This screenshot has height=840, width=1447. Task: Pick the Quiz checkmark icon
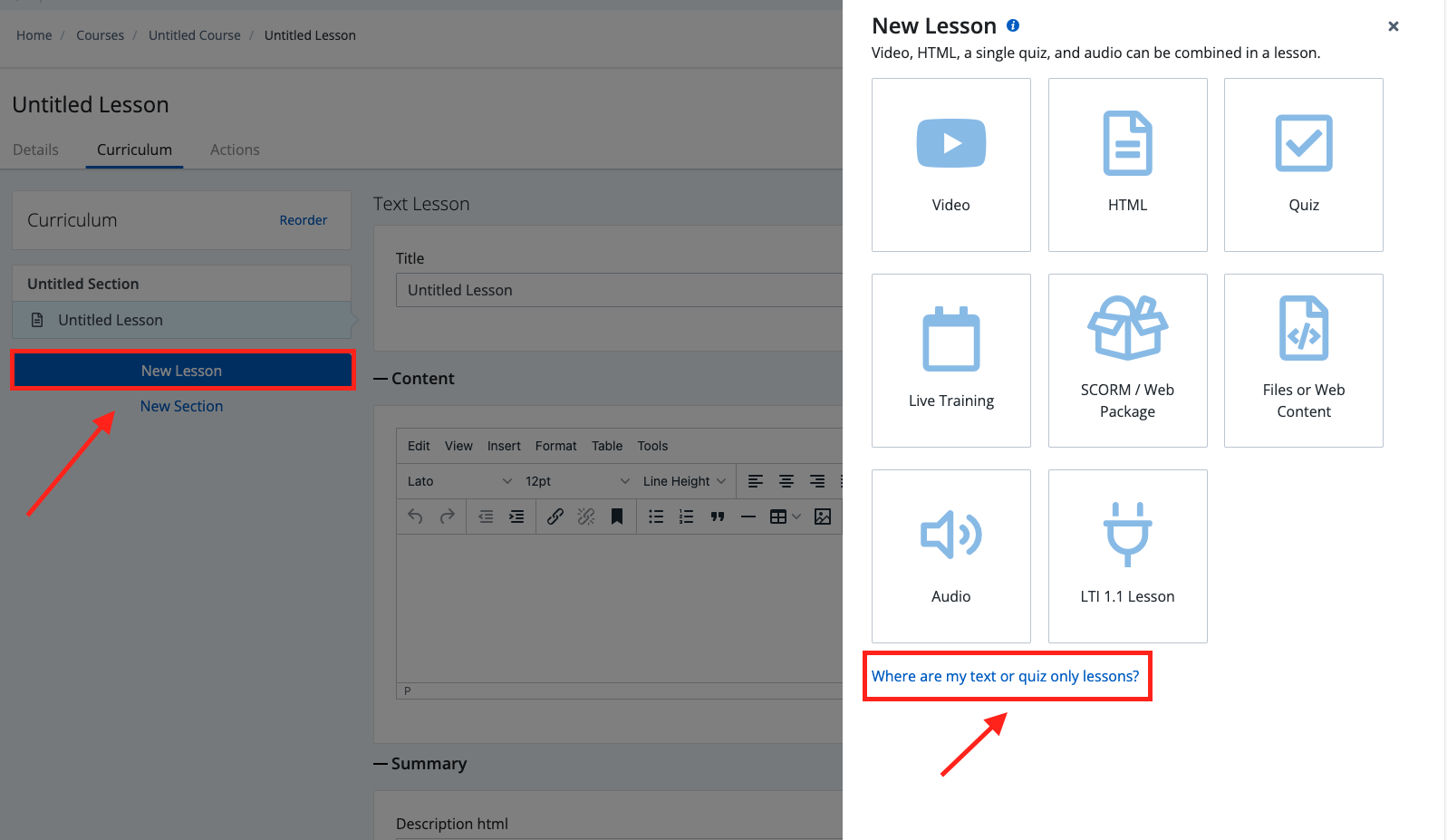1303,143
